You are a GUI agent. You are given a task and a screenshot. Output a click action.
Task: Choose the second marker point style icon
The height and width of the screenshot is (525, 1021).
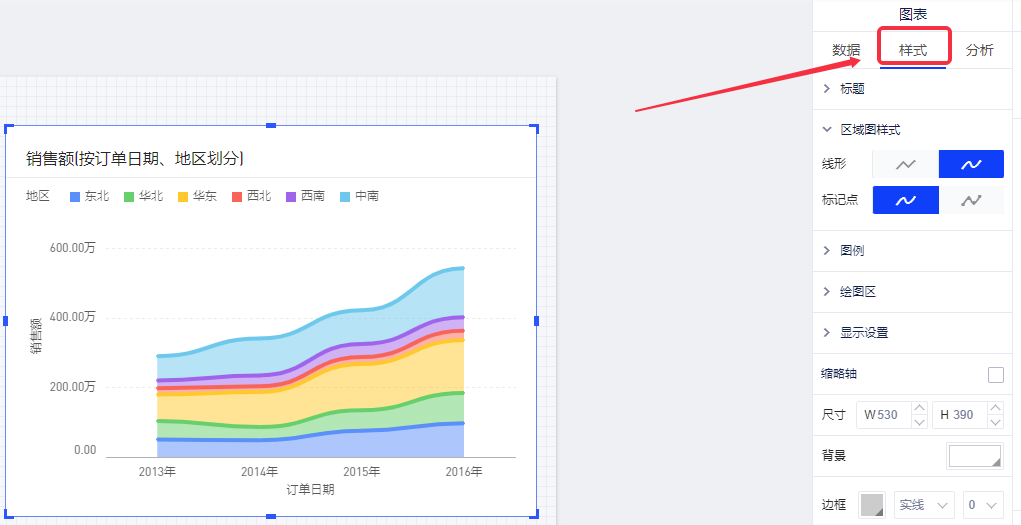[x=971, y=200]
